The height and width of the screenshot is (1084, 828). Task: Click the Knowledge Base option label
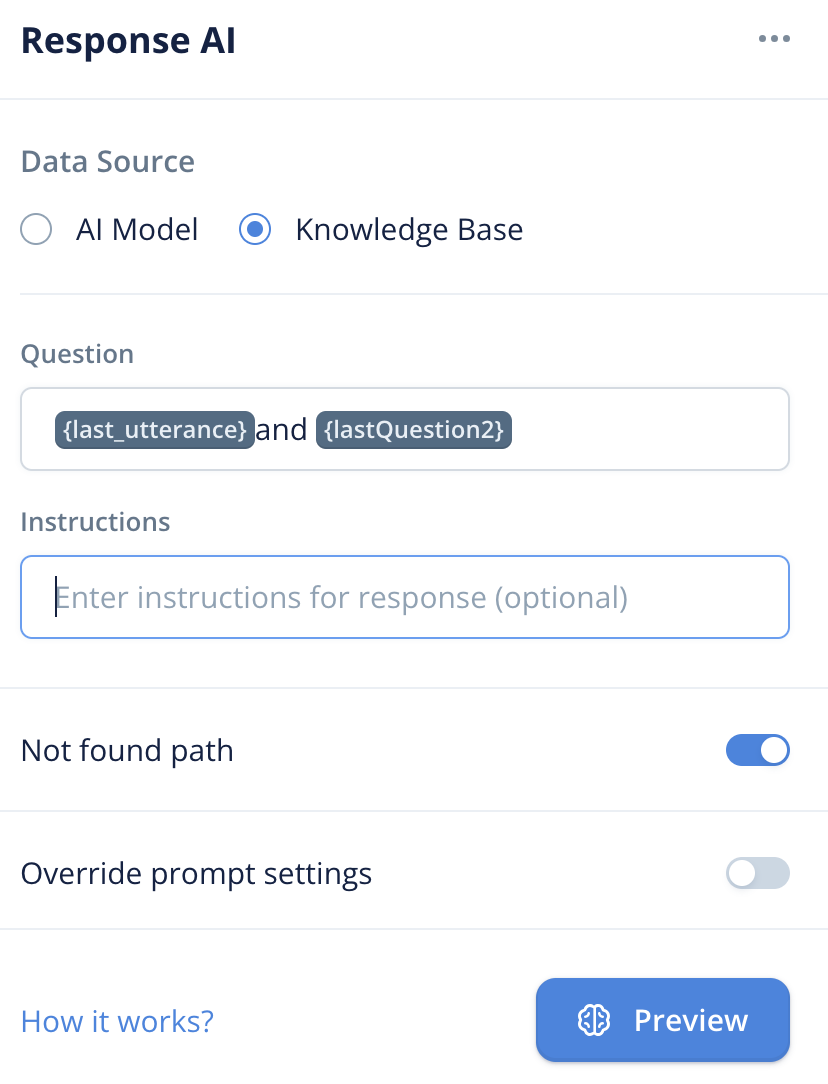click(409, 230)
